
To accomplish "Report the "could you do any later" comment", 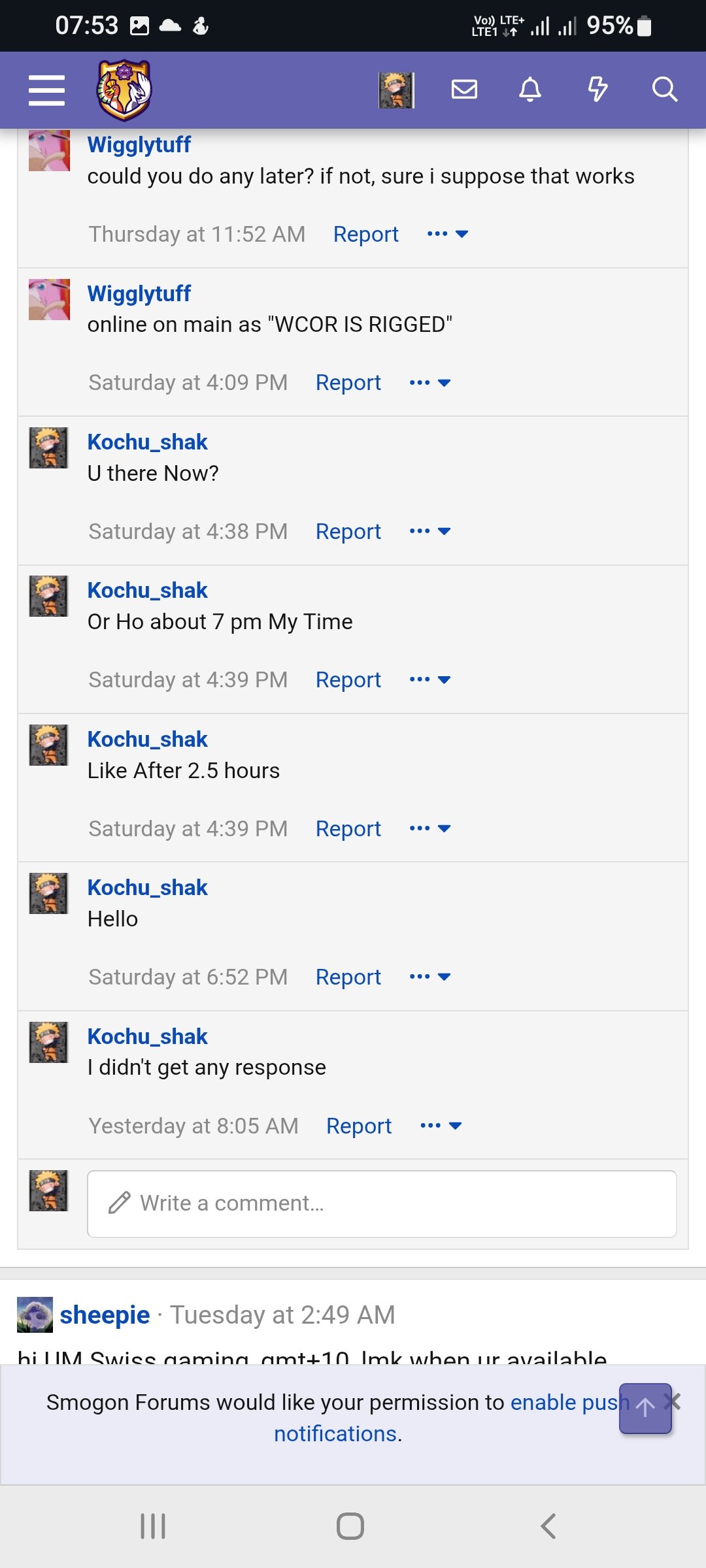I will pos(366,234).
